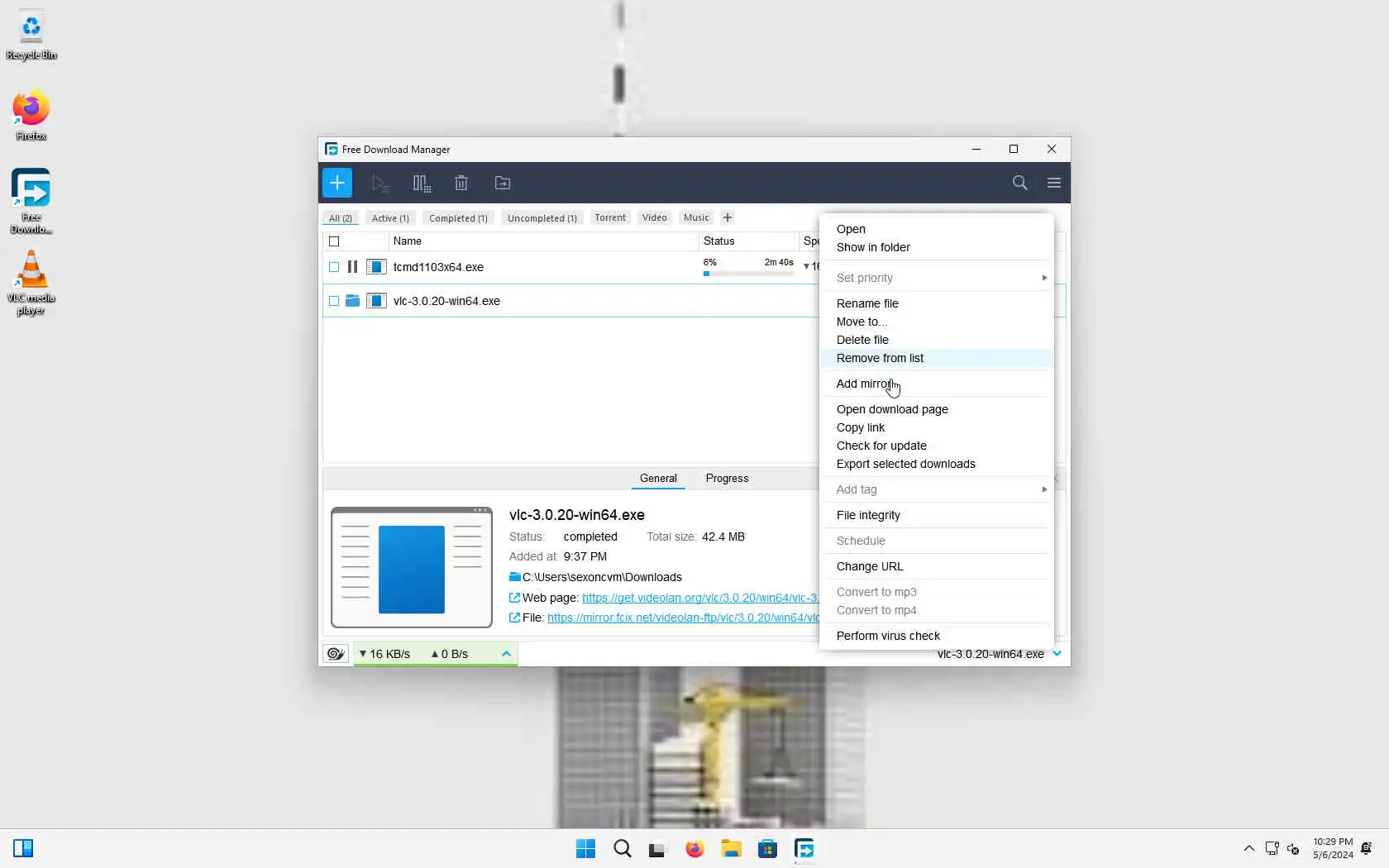Viewport: 1389px width, 868px height.
Task: Choose Remove from list
Action: pyautogui.click(x=937, y=358)
